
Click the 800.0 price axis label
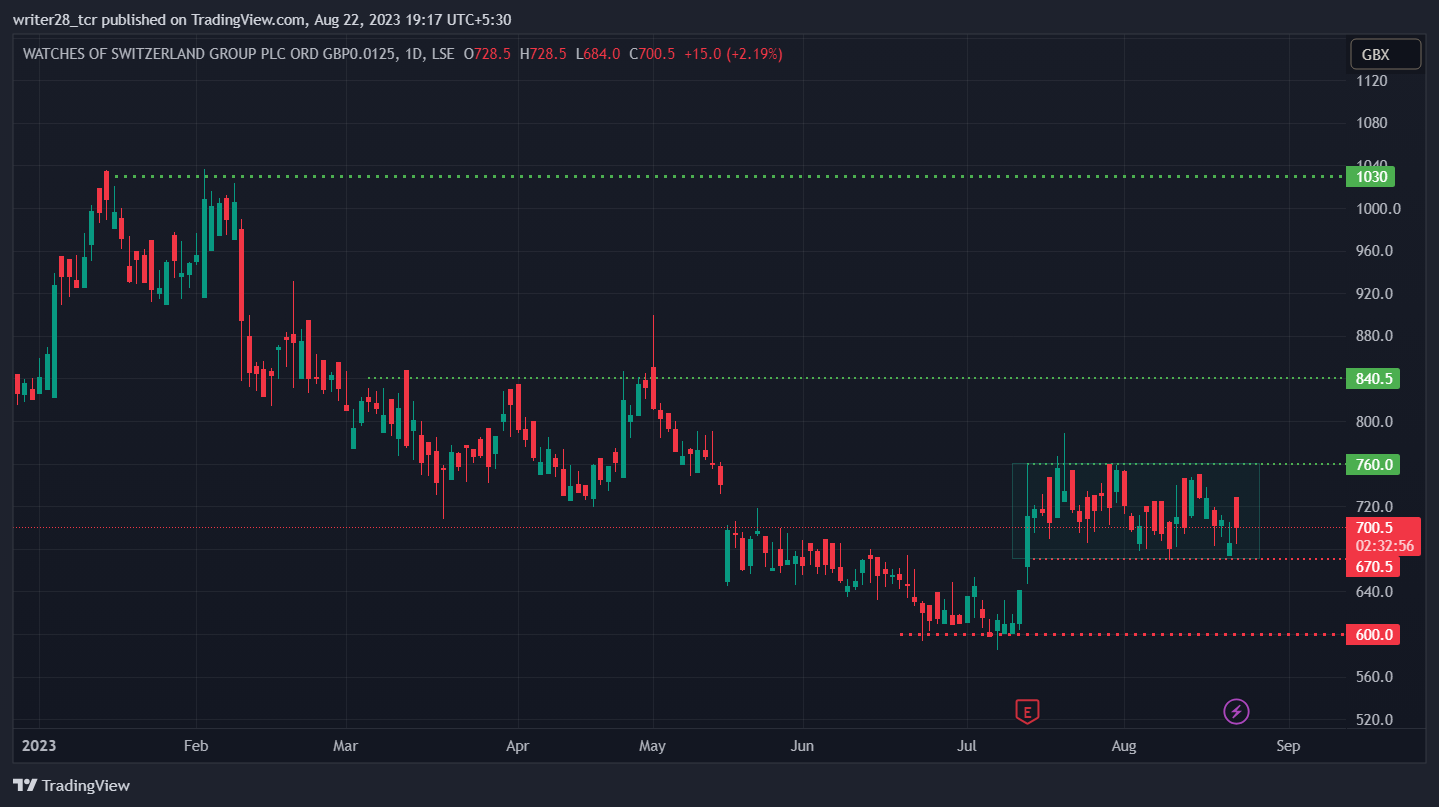tap(1375, 421)
